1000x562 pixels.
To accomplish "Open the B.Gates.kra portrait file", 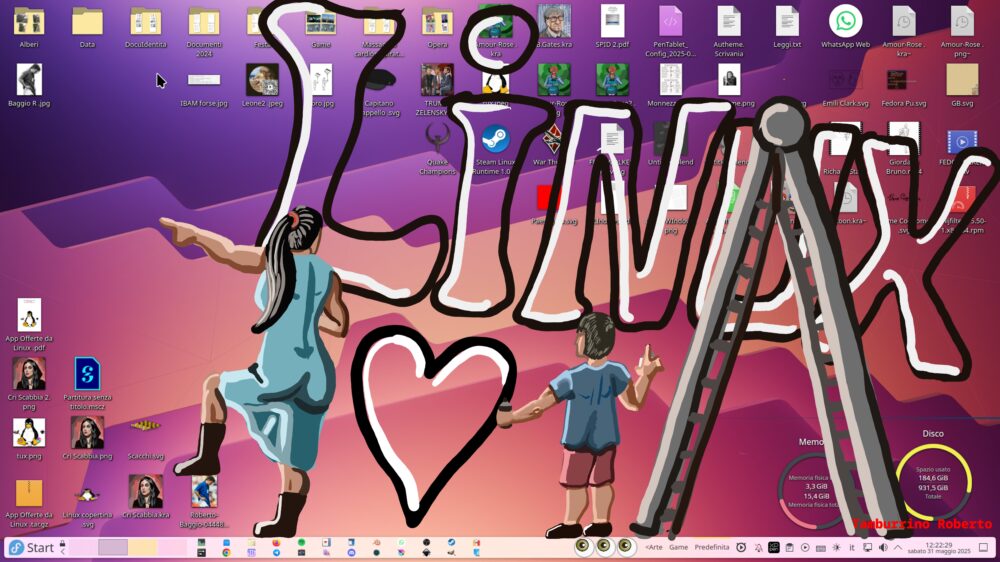I will [554, 27].
